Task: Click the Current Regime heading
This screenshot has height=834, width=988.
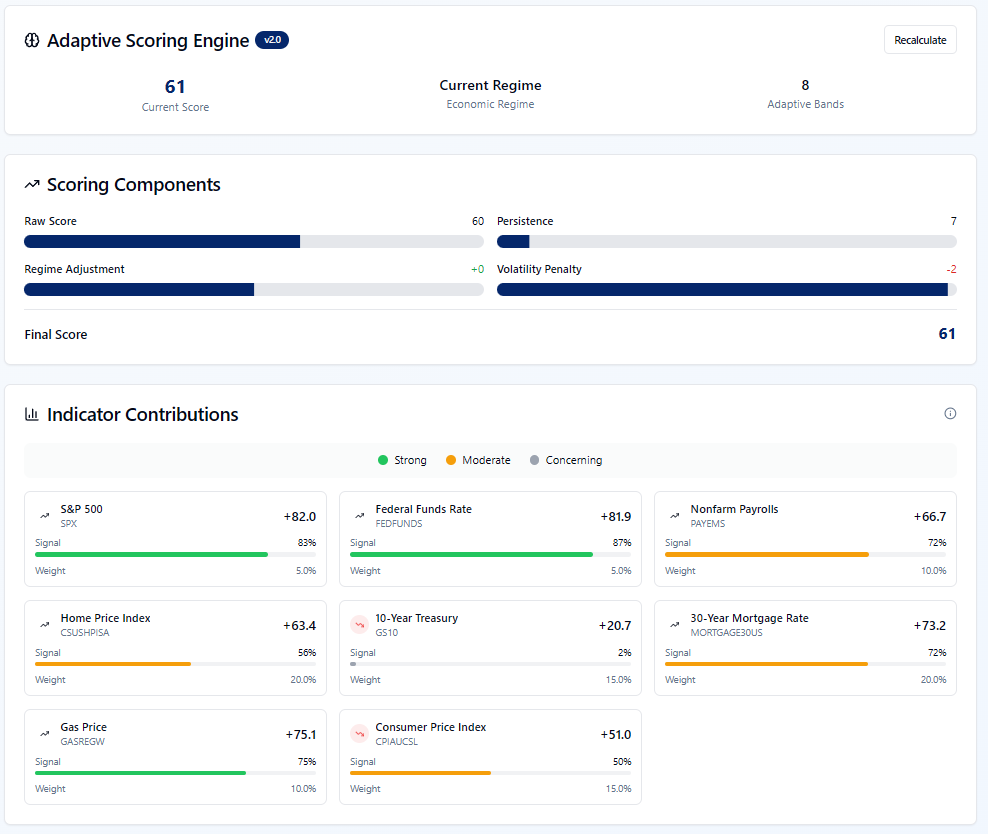Action: click(x=490, y=85)
